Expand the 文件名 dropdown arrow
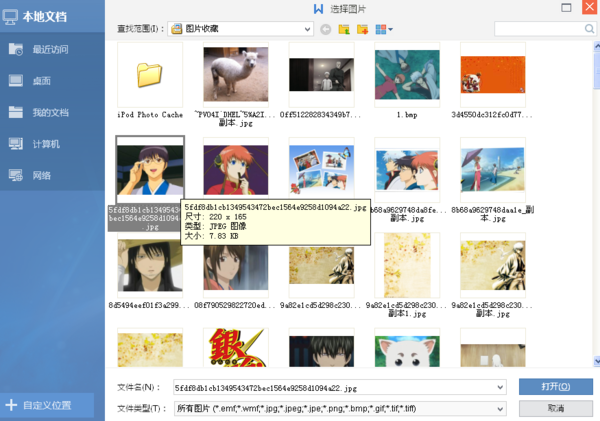 click(500, 387)
